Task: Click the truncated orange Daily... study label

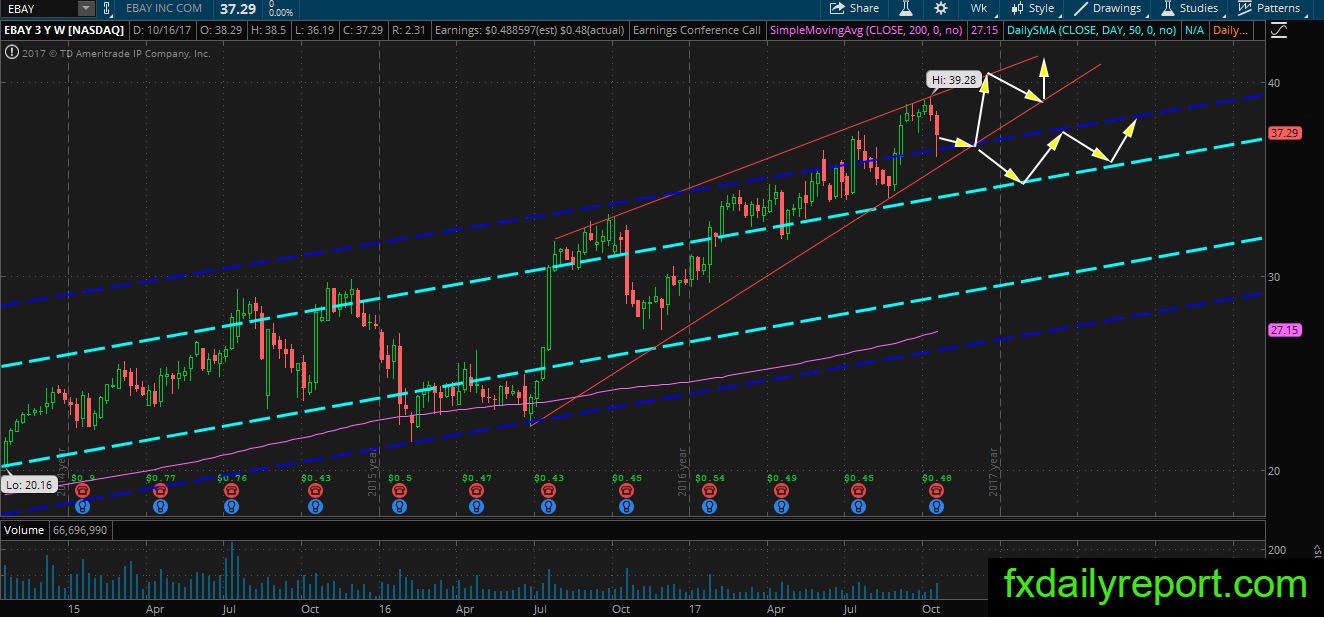Action: 1230,31
